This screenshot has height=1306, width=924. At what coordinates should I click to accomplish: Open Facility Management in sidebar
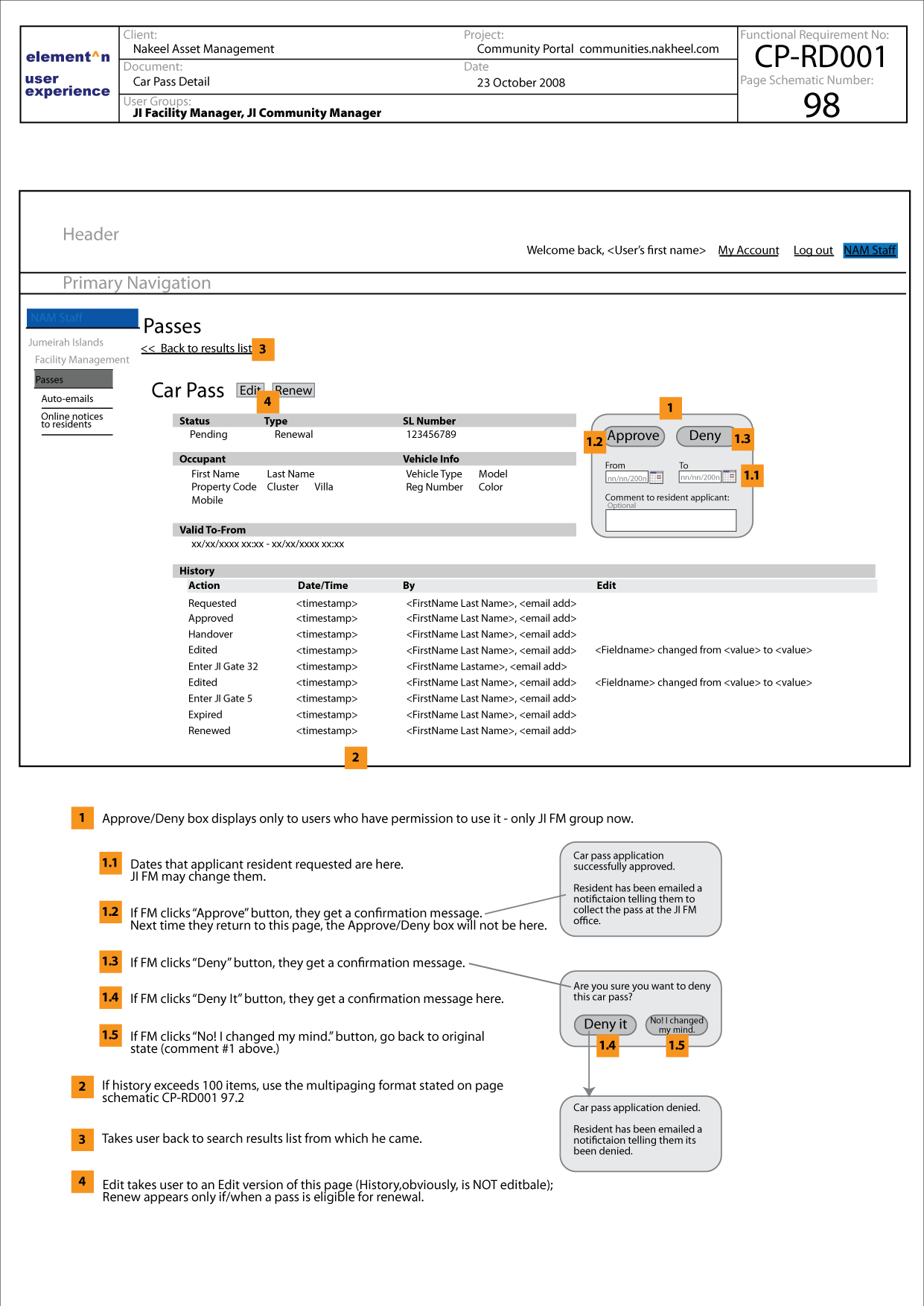(82, 360)
